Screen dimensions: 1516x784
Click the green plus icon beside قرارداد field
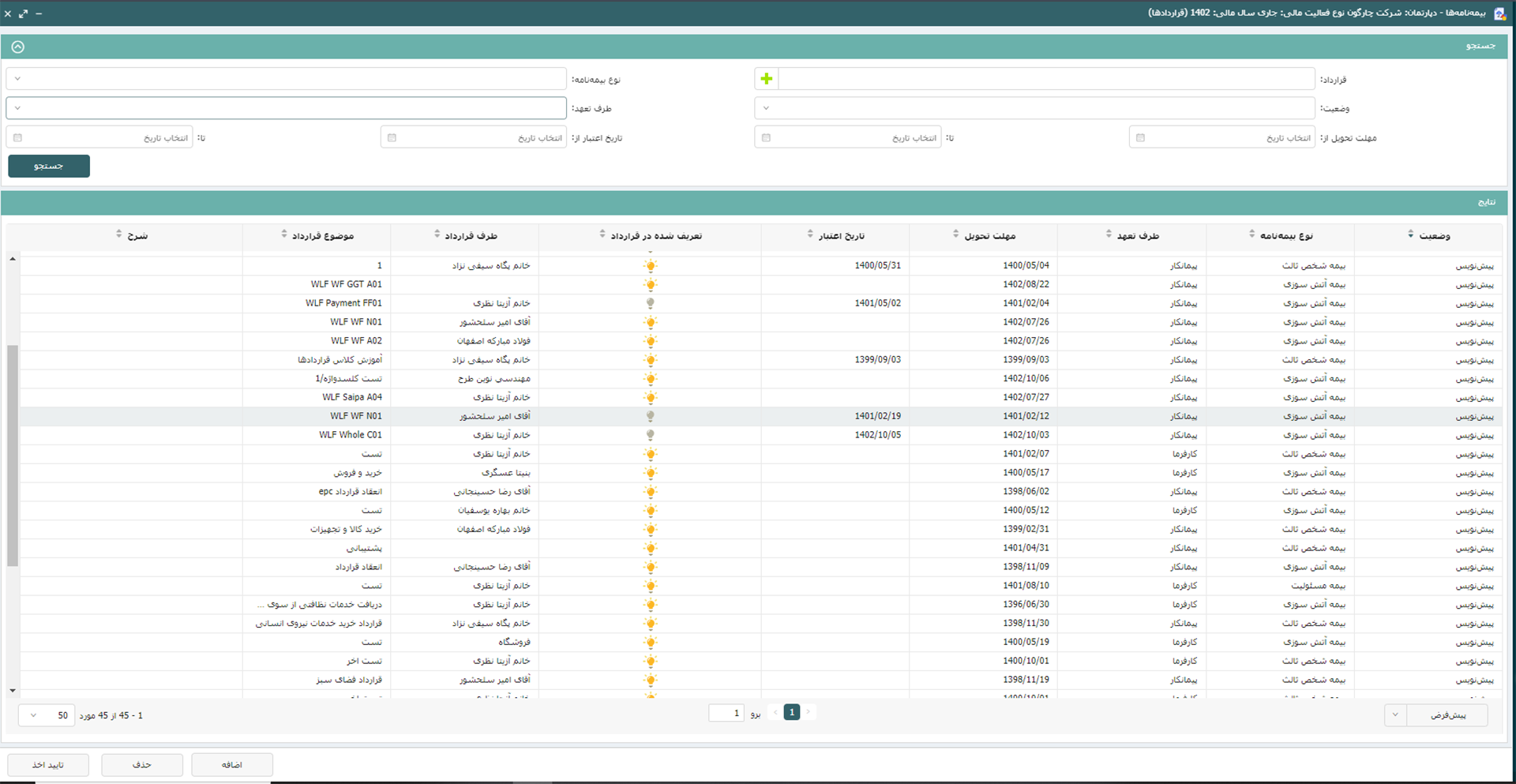[766, 79]
